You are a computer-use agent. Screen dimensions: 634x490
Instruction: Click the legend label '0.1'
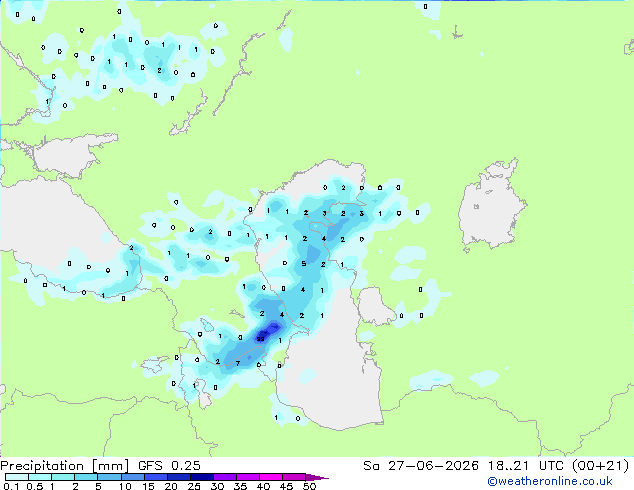coord(11,486)
